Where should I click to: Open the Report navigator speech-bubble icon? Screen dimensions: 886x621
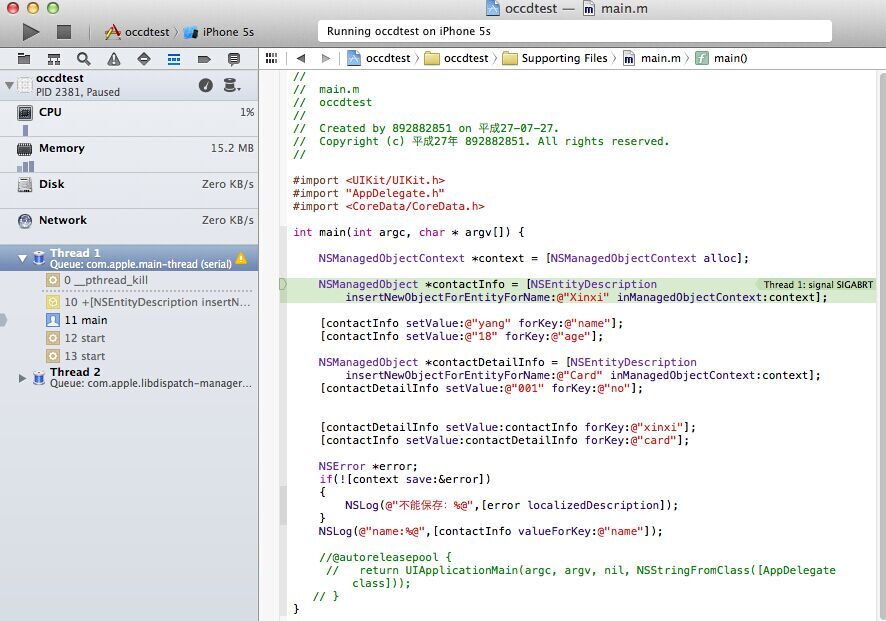point(233,59)
